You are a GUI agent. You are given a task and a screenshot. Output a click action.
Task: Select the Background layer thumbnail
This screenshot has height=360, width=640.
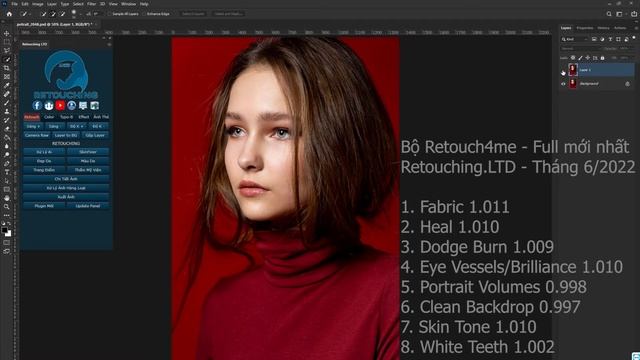click(x=573, y=84)
